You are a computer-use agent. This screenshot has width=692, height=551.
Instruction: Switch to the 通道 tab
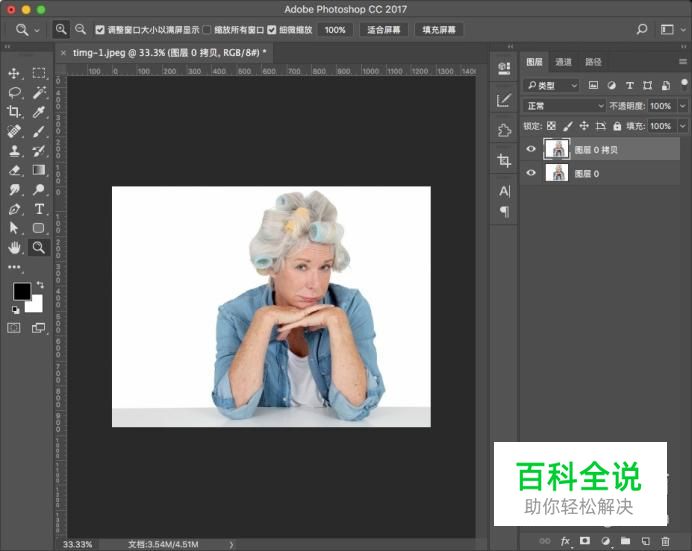click(x=564, y=62)
